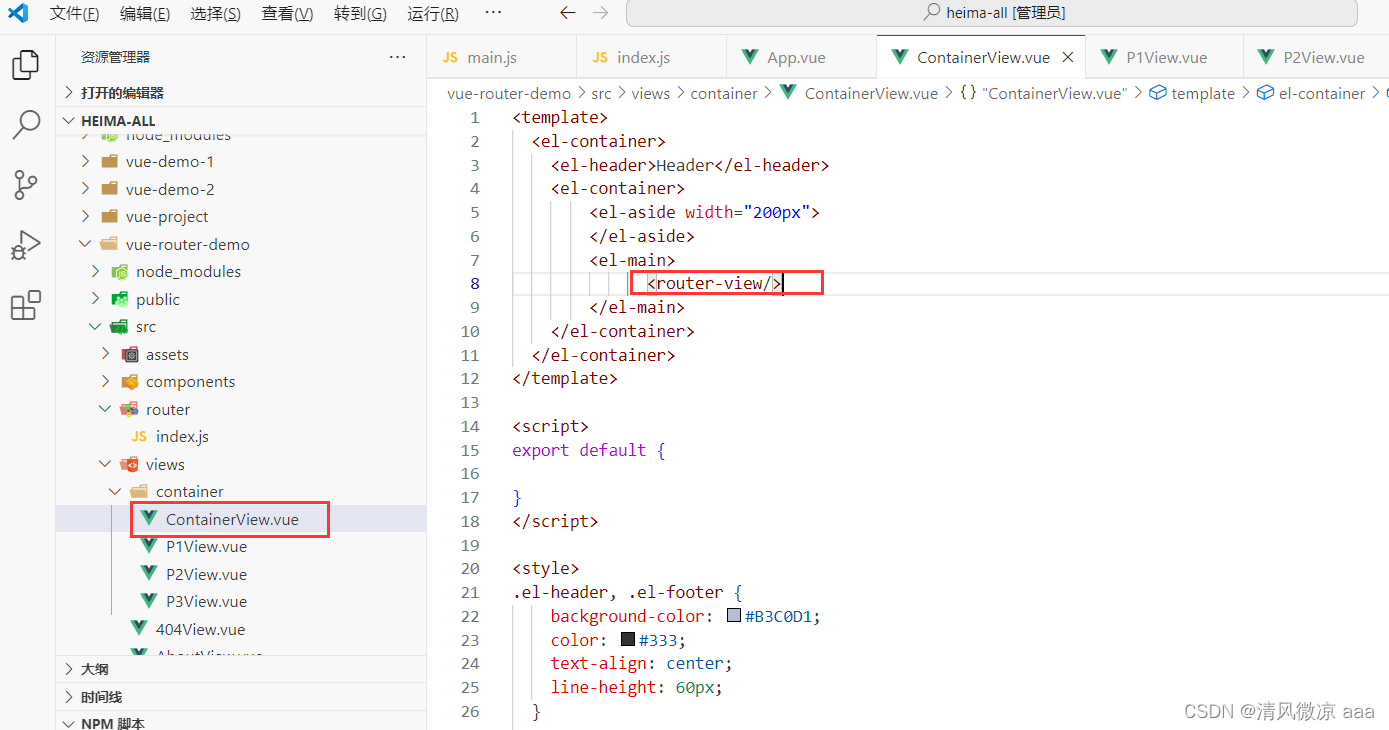The image size is (1389, 730).
Task: Open the #333 color swatch picker
Action: coord(628,640)
